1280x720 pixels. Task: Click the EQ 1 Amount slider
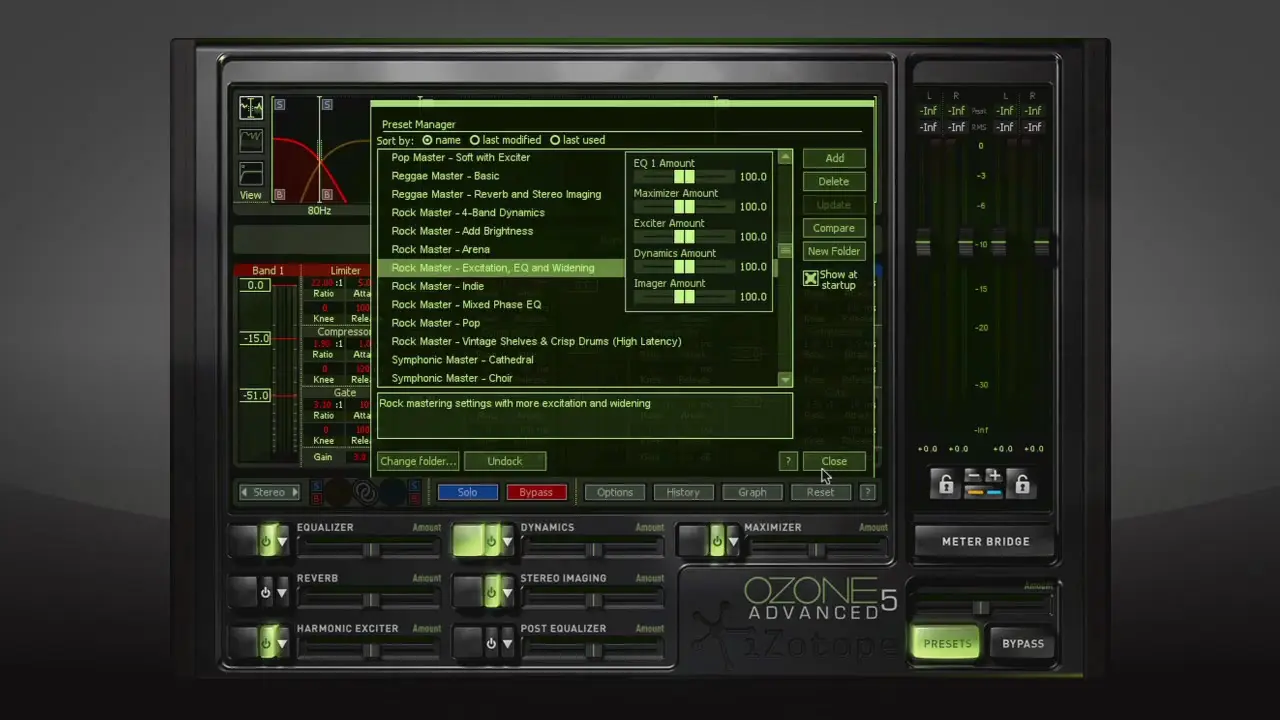pyautogui.click(x=684, y=177)
